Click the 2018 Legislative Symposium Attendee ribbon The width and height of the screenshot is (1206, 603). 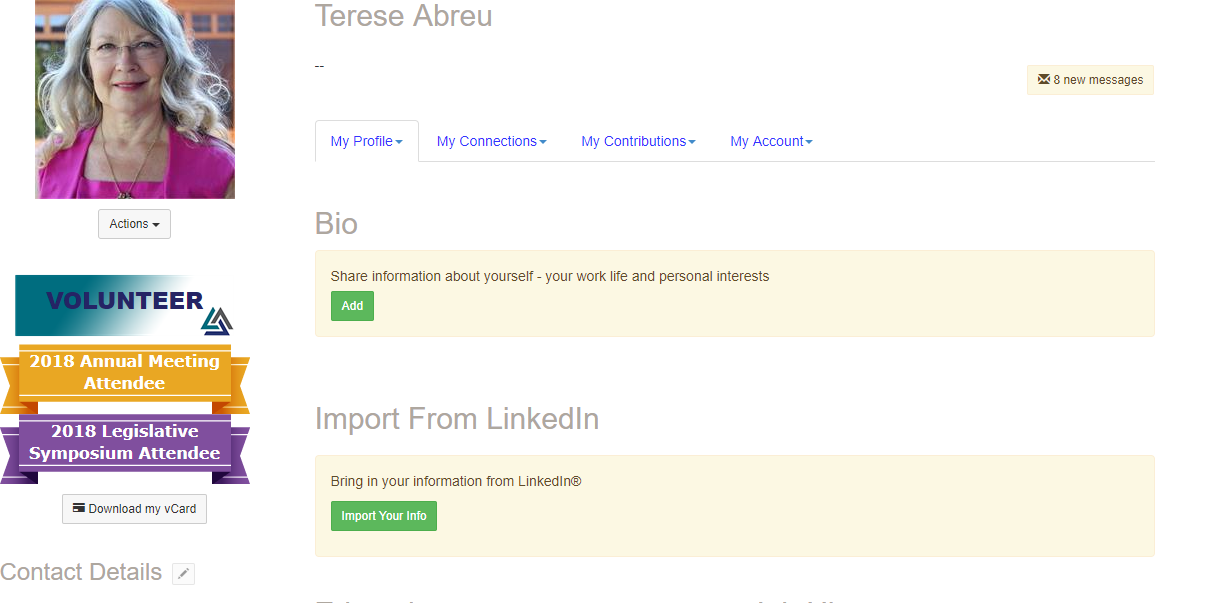click(x=125, y=441)
